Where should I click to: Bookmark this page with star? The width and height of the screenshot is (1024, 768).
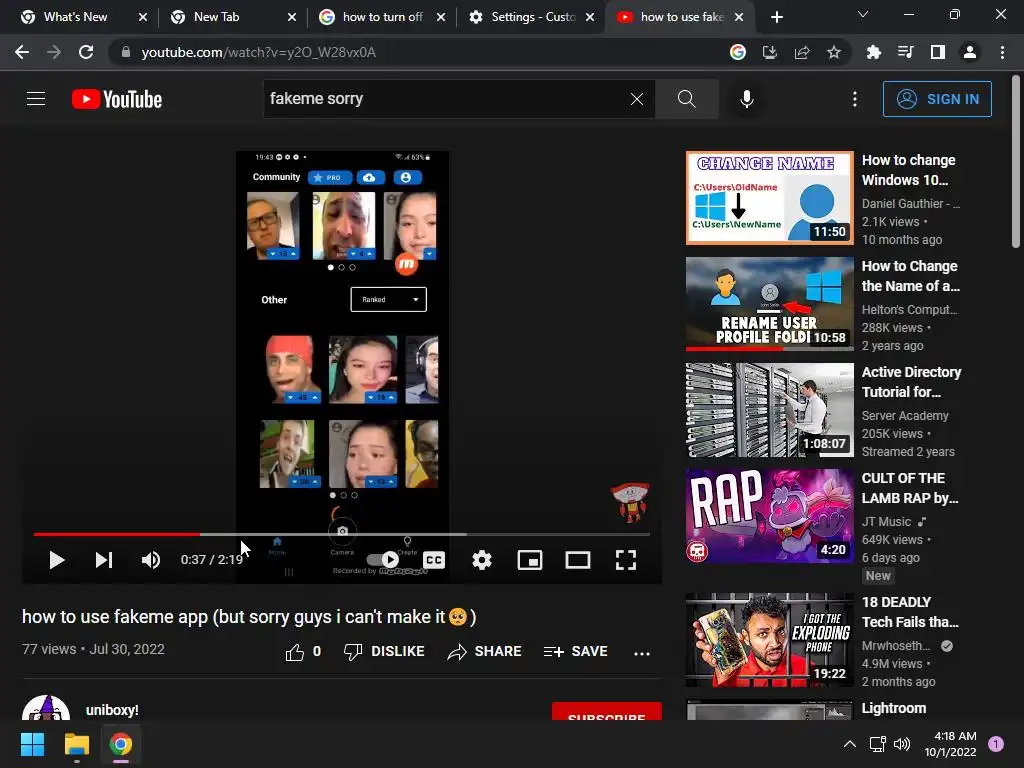[x=834, y=52]
